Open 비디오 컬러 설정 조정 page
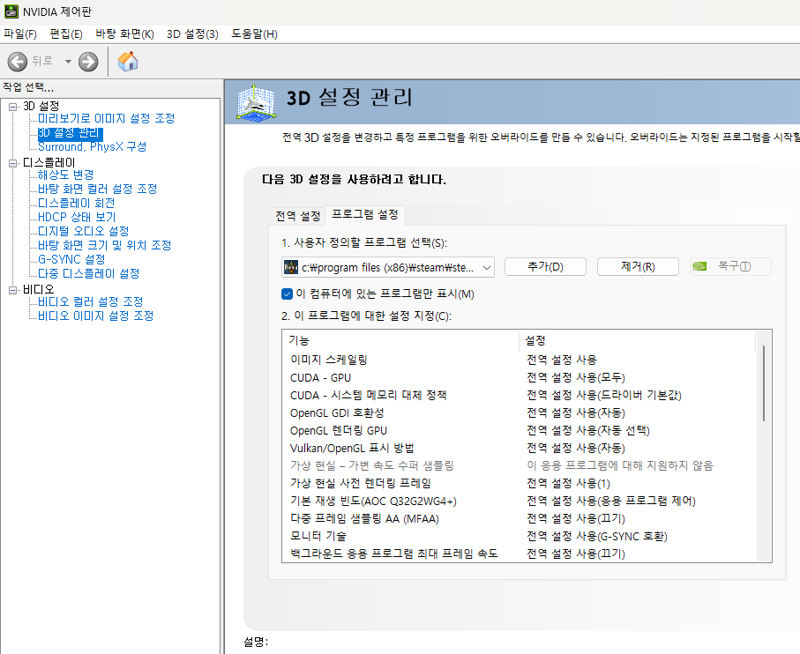 point(91,302)
